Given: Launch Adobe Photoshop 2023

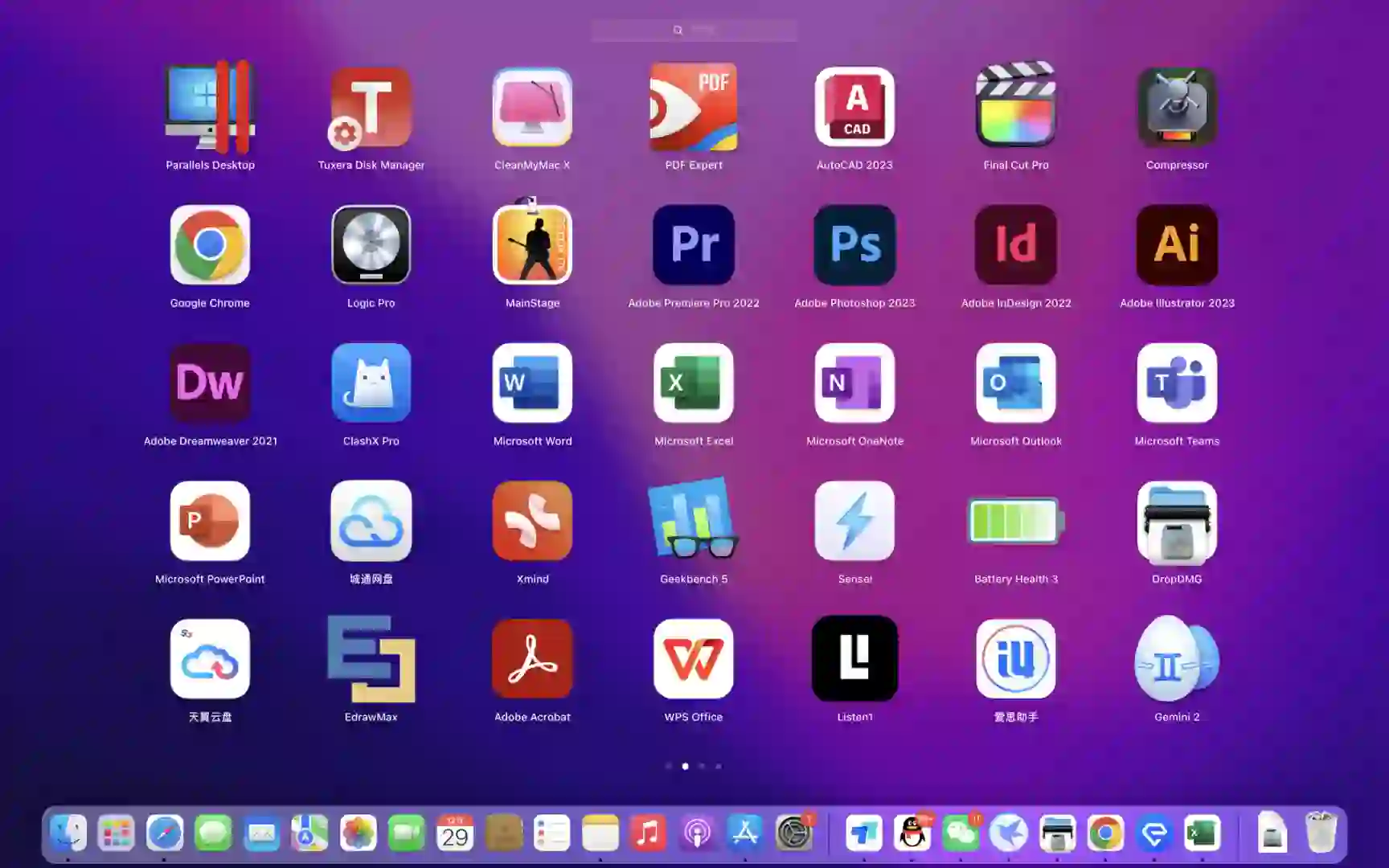Looking at the screenshot, I should tap(854, 245).
